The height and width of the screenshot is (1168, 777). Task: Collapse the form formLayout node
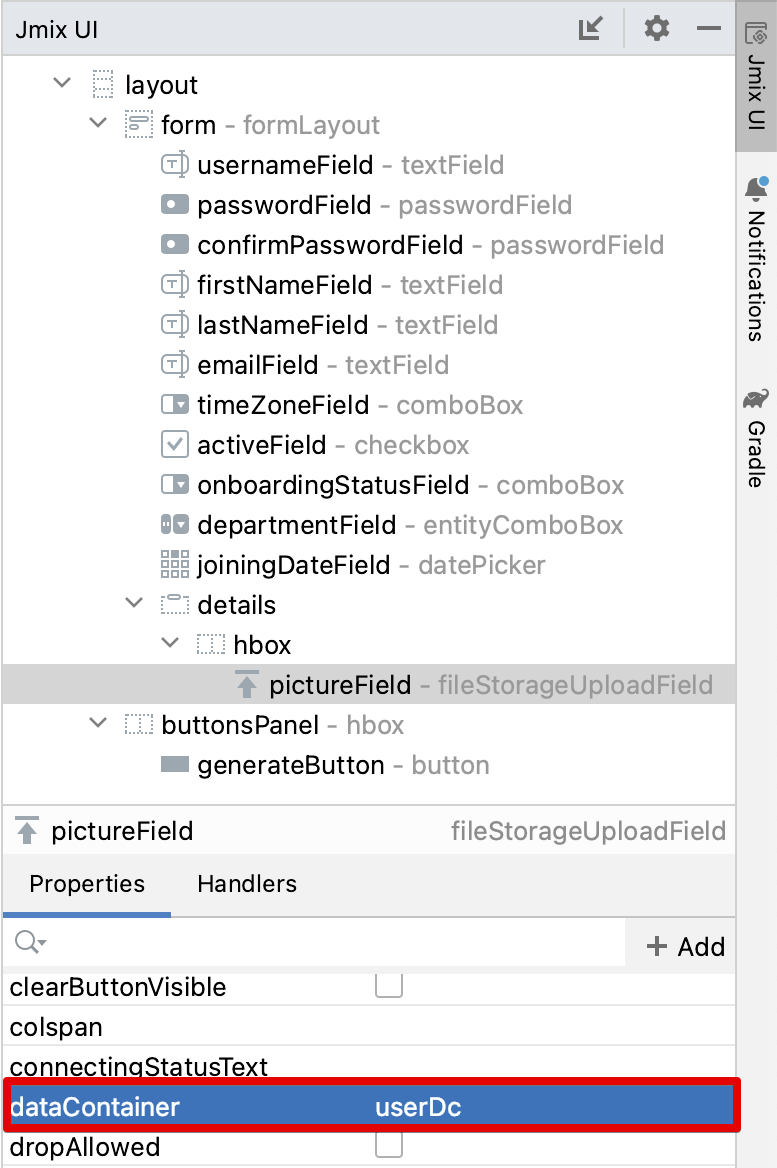pos(98,125)
